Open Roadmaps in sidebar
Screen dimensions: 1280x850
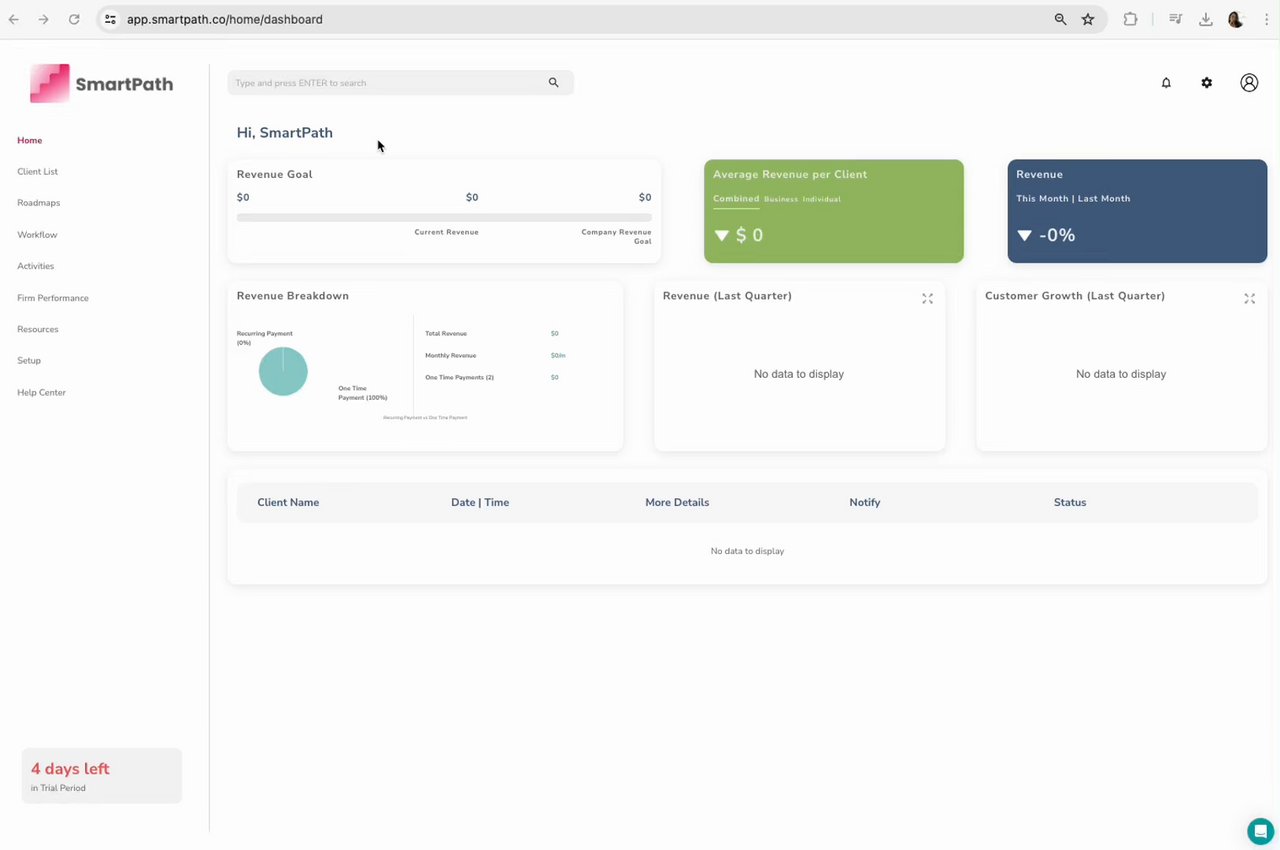click(x=38, y=203)
